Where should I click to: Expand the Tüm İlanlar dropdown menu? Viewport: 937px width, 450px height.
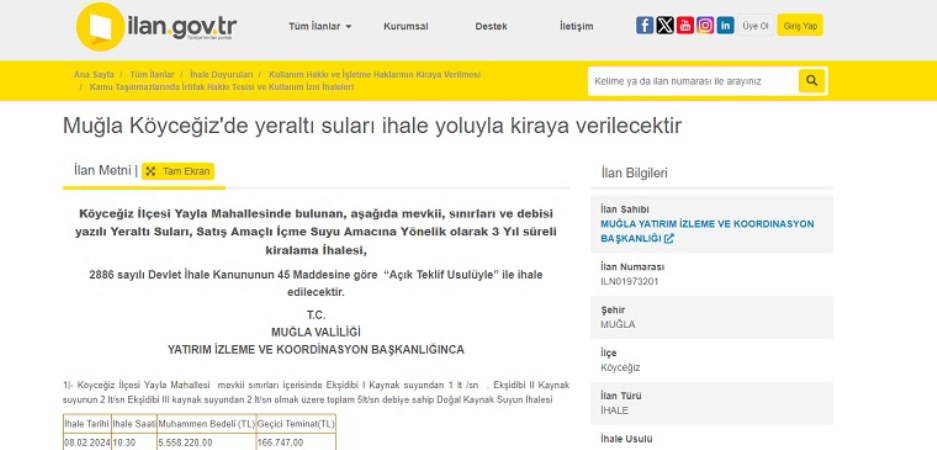[x=319, y=27]
